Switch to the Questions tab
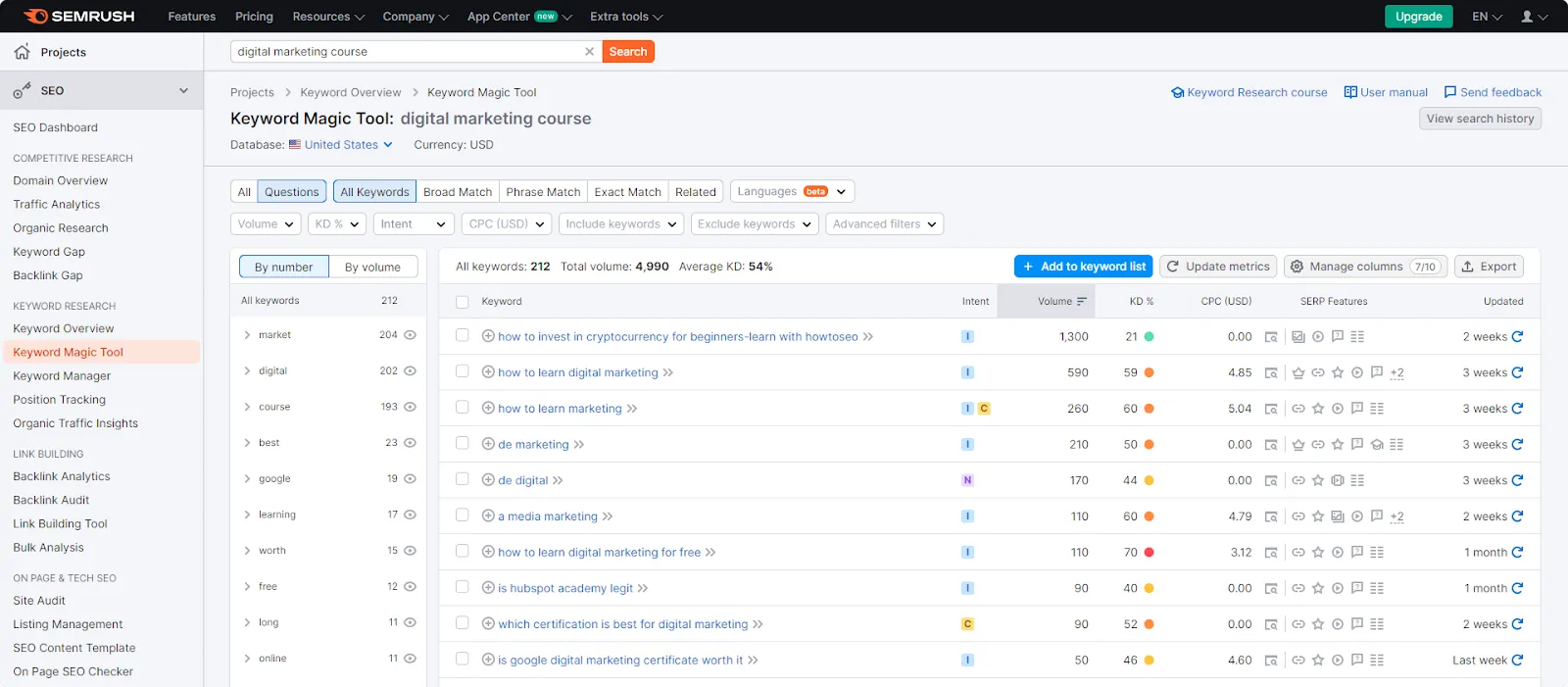This screenshot has width=1568, height=687. (x=291, y=192)
